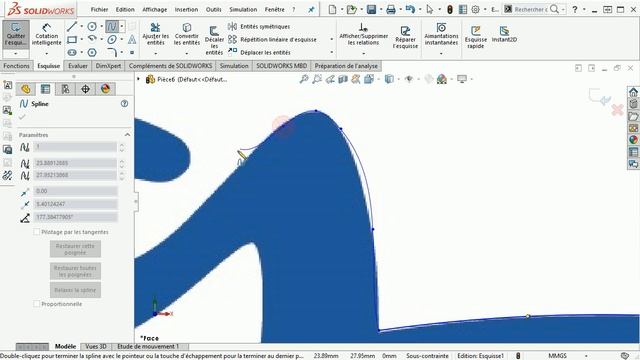Viewport: 640px width, 360px height.
Task: Open Spline PropertyManager help icon
Action: 124,104
